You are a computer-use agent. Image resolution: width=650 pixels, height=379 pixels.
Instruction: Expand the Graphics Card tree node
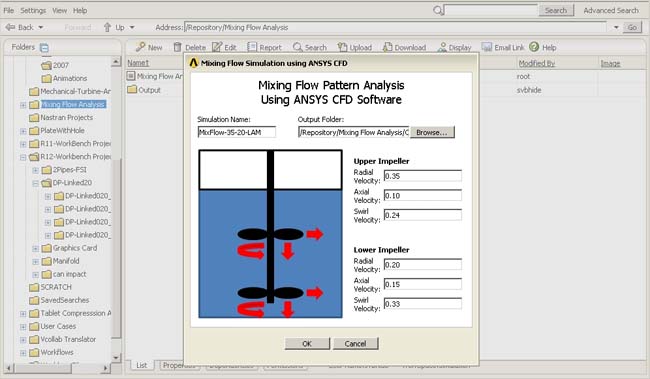pos(36,249)
